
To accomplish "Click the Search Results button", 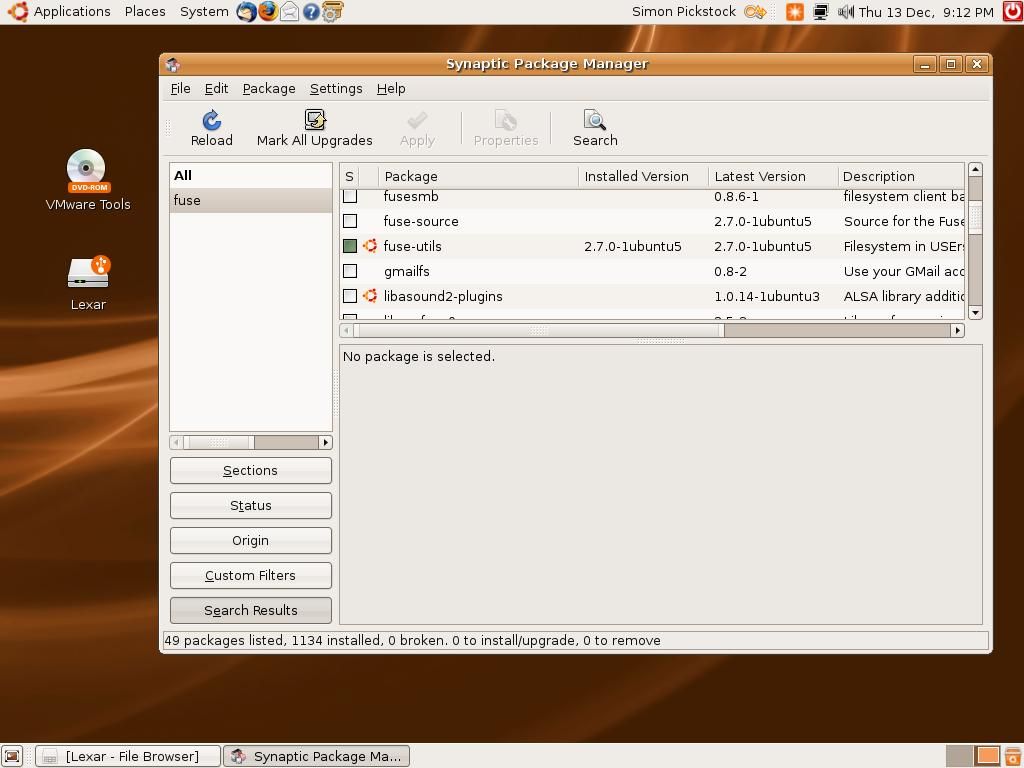I will coord(250,610).
